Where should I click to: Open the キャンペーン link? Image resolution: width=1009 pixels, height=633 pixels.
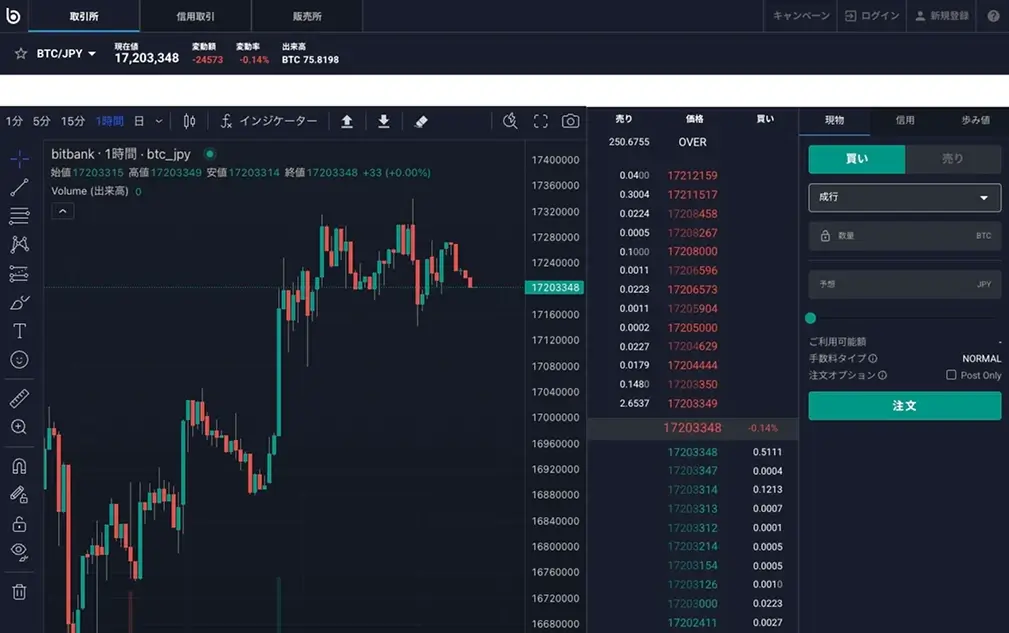801,15
